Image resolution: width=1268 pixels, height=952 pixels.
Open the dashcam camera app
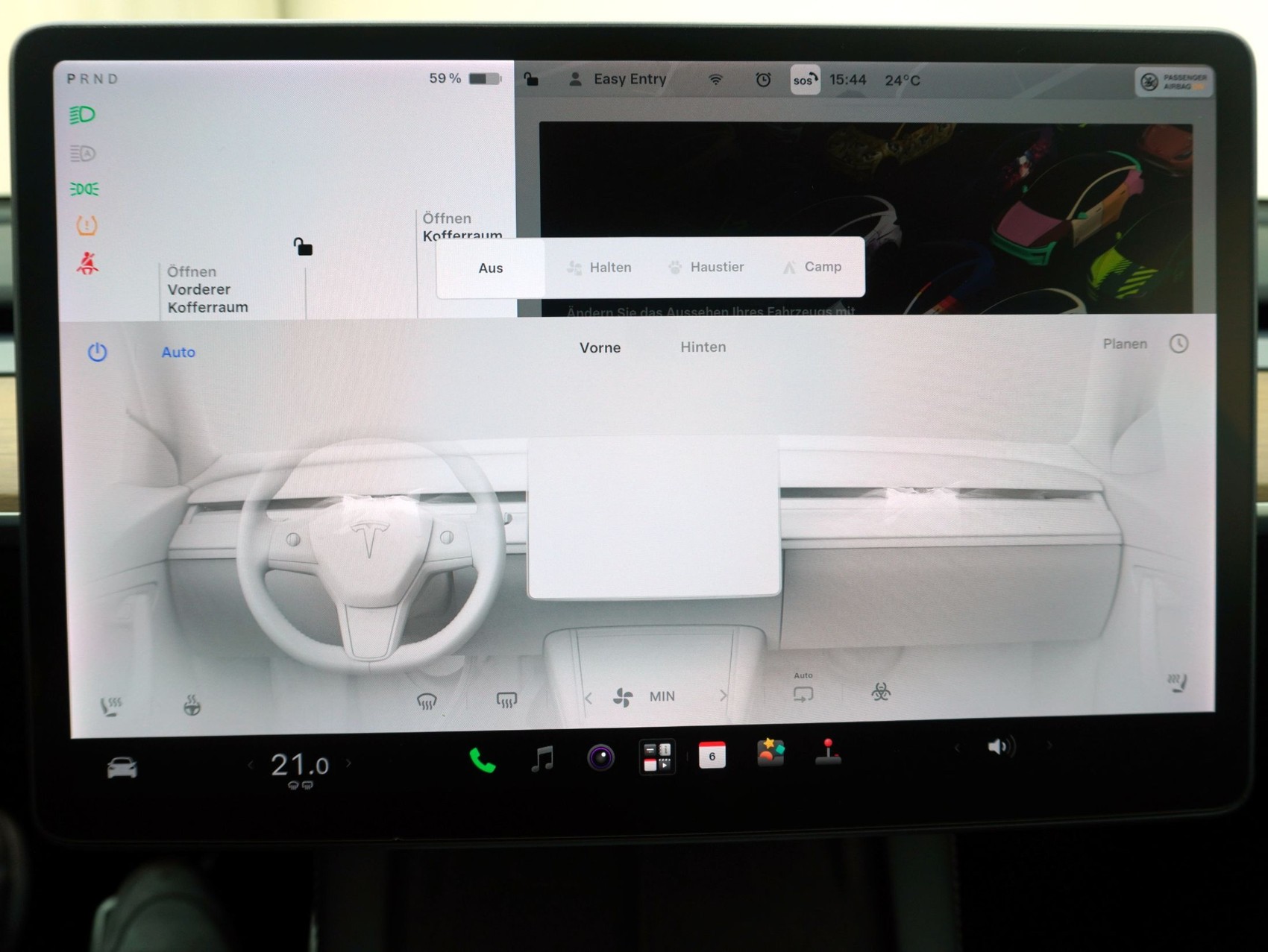click(600, 758)
